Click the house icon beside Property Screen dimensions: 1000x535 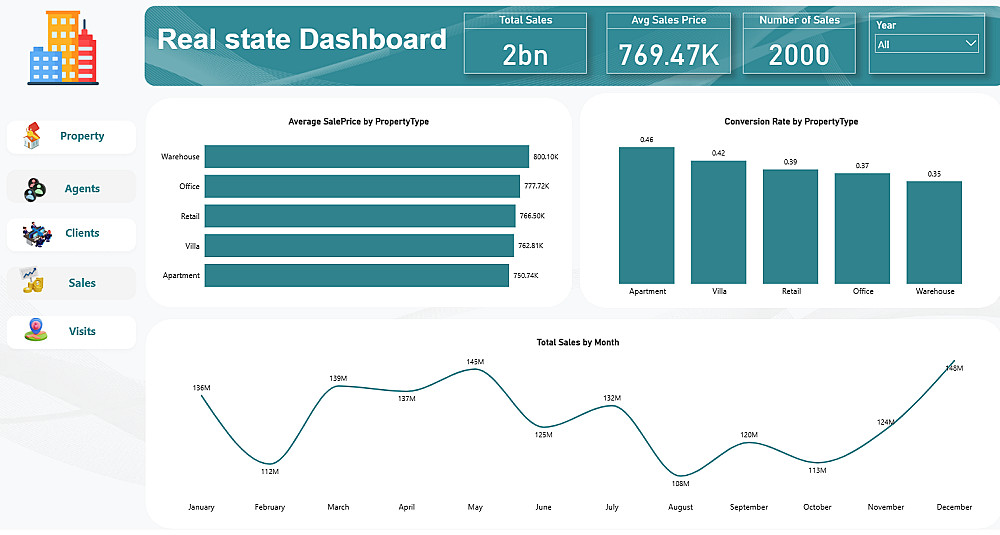[32, 136]
